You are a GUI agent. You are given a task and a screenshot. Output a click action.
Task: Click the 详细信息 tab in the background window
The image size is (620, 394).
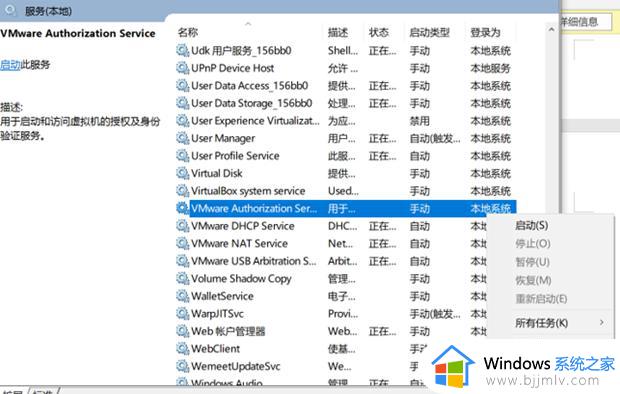(x=579, y=22)
